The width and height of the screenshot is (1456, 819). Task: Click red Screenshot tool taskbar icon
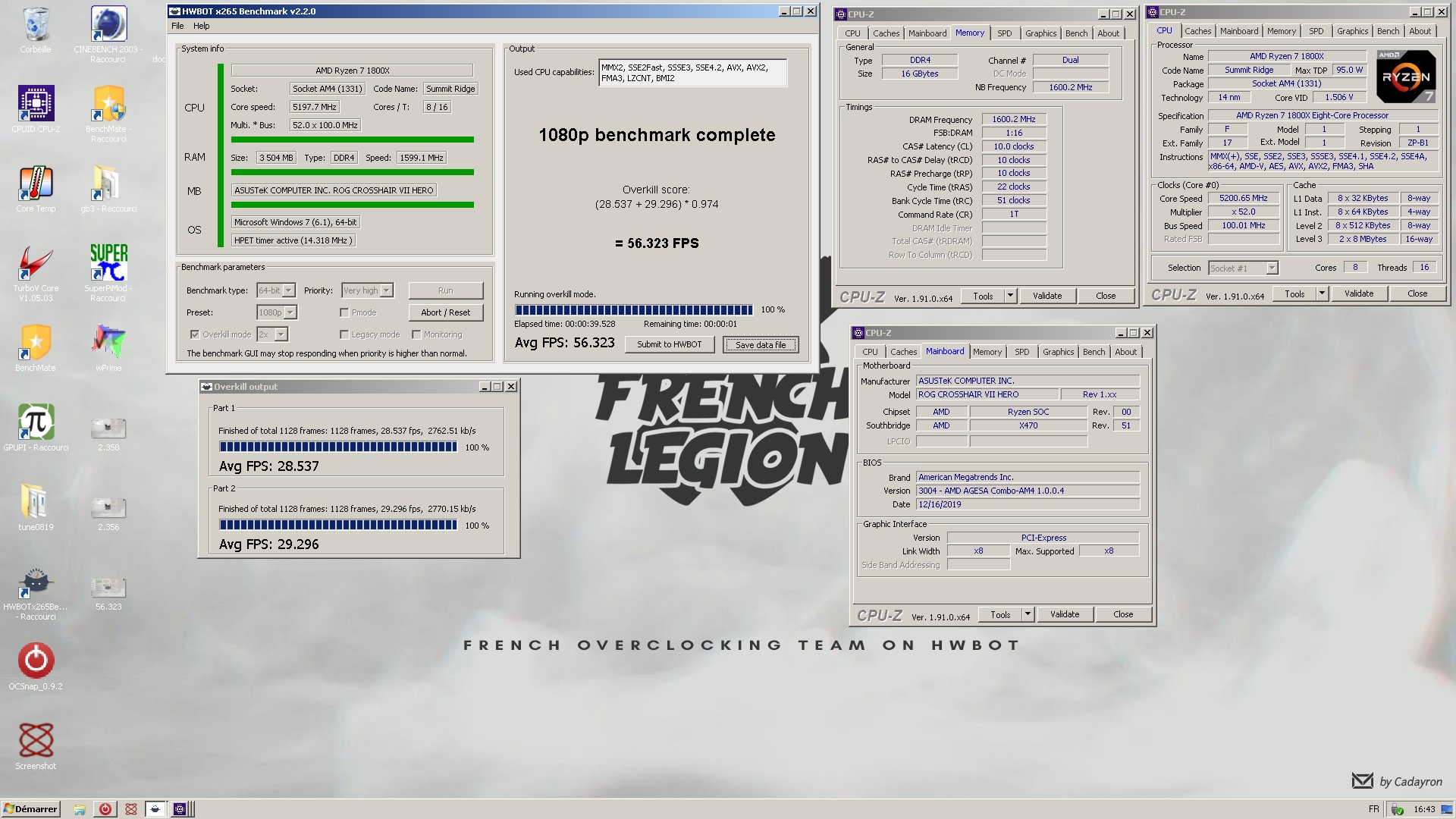(131, 809)
